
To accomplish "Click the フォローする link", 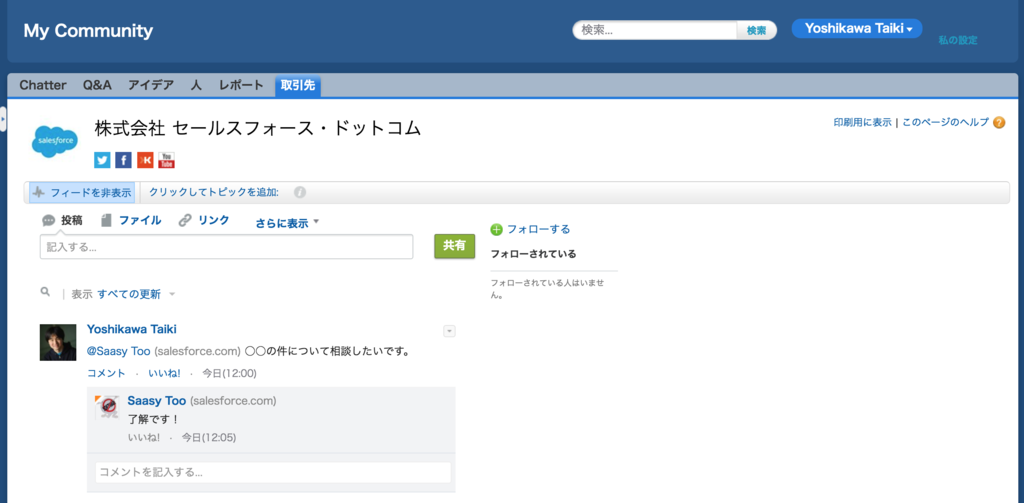I will (539, 229).
